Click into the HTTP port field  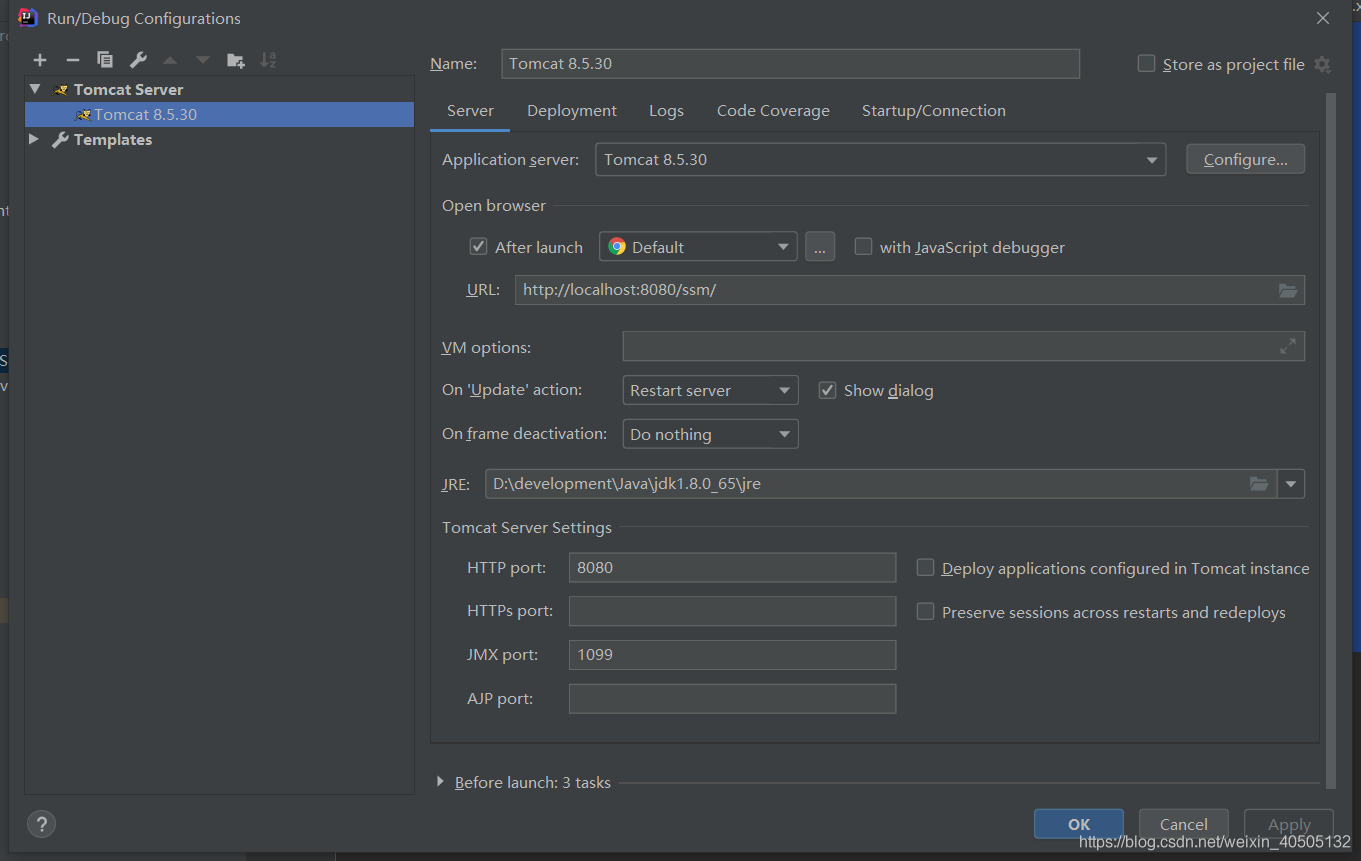(731, 568)
